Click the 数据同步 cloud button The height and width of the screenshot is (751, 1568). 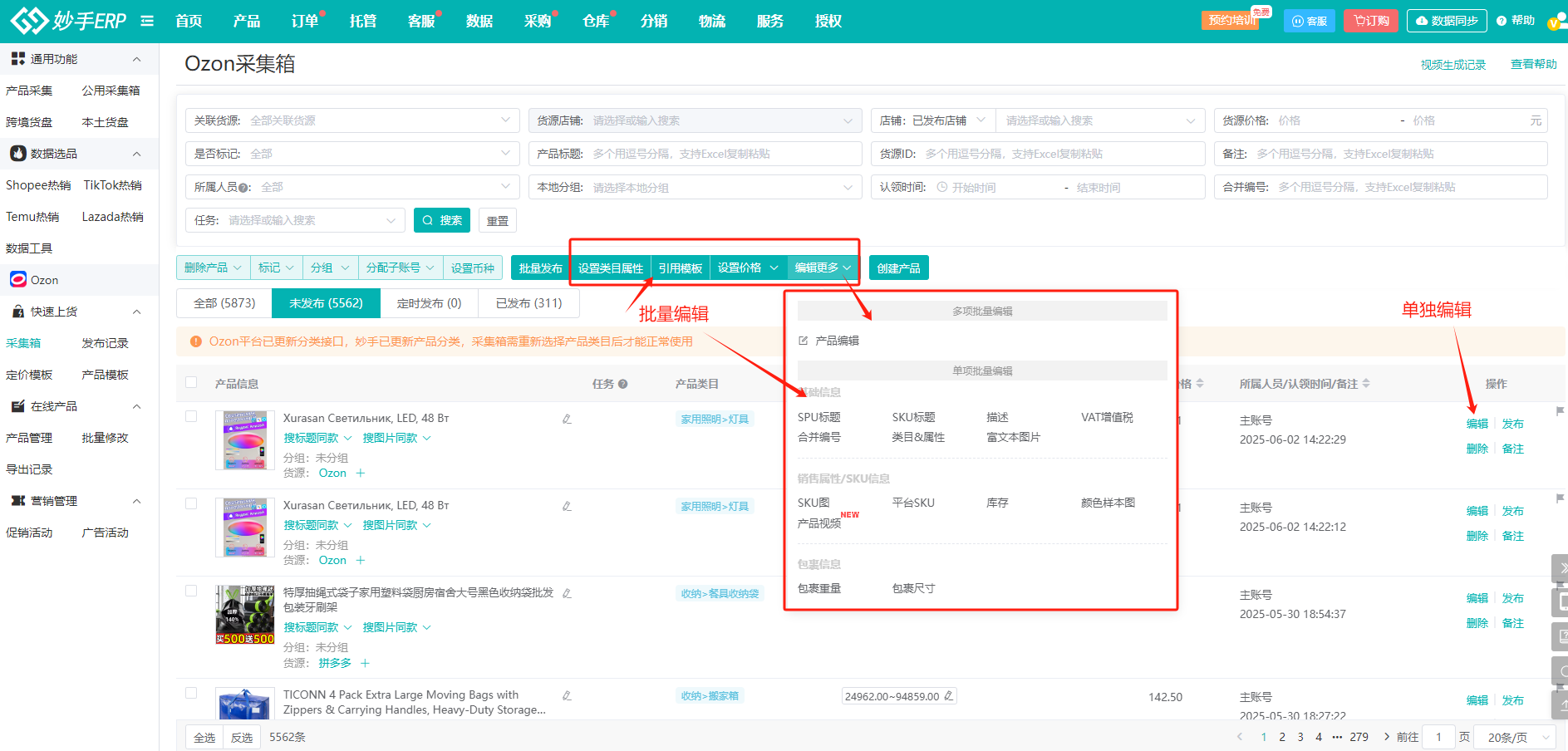click(1447, 21)
